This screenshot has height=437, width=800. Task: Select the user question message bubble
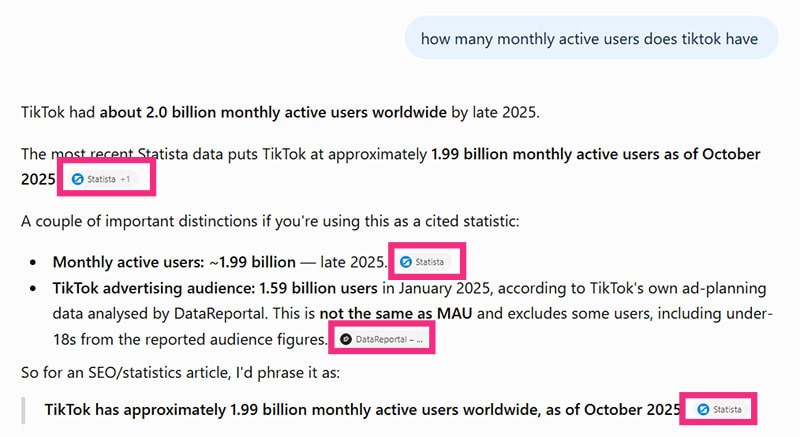(x=591, y=38)
